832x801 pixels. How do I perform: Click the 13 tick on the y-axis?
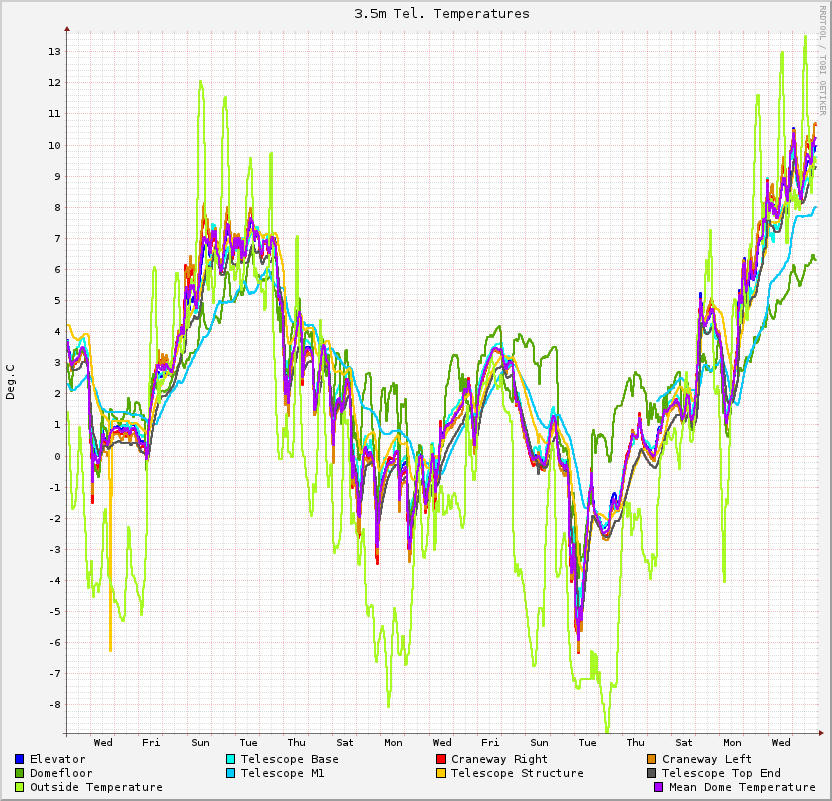(x=55, y=52)
